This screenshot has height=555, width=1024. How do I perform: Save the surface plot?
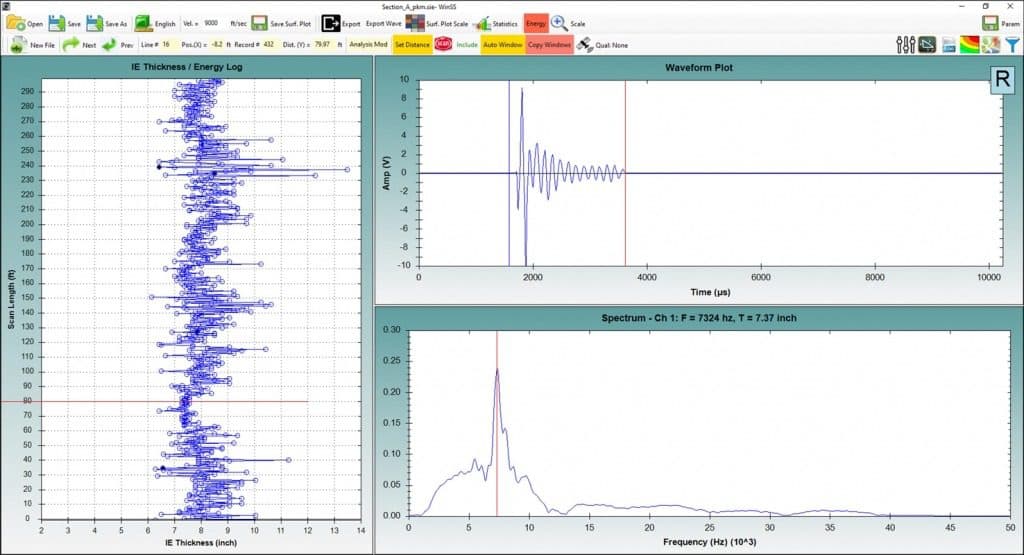click(259, 23)
